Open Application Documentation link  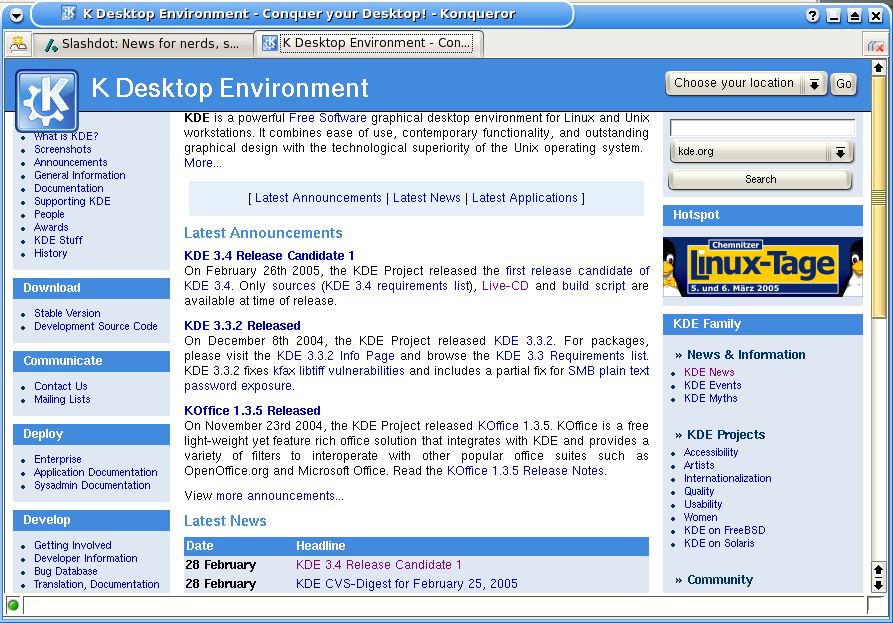click(96, 472)
